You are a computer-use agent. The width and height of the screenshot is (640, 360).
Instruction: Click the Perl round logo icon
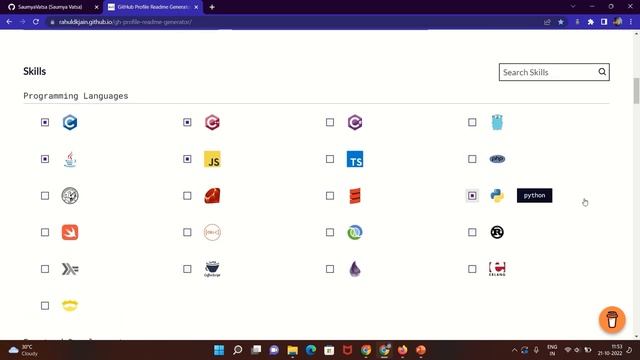[70, 196]
